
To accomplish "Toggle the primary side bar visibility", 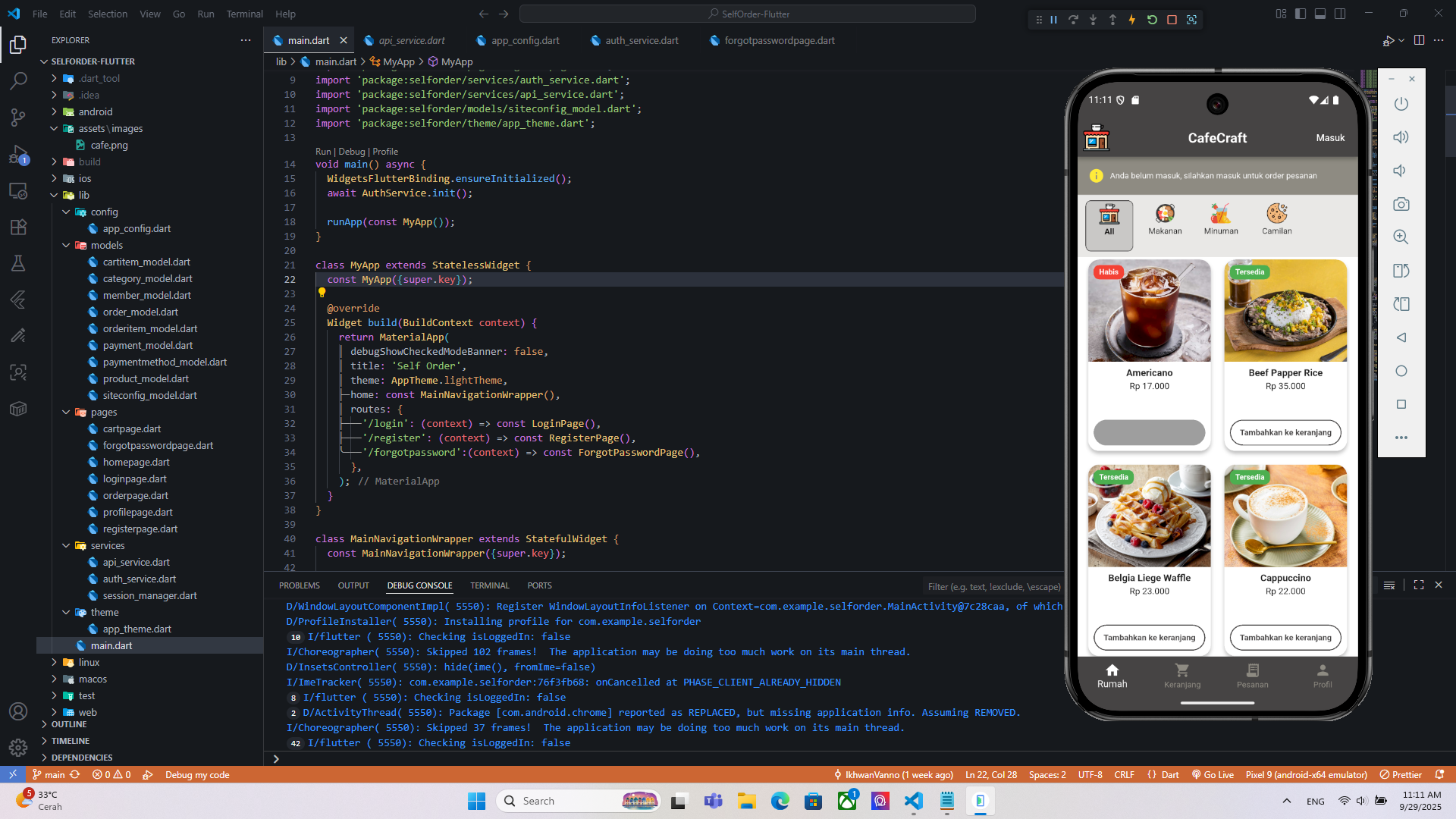I will click(x=1300, y=14).
